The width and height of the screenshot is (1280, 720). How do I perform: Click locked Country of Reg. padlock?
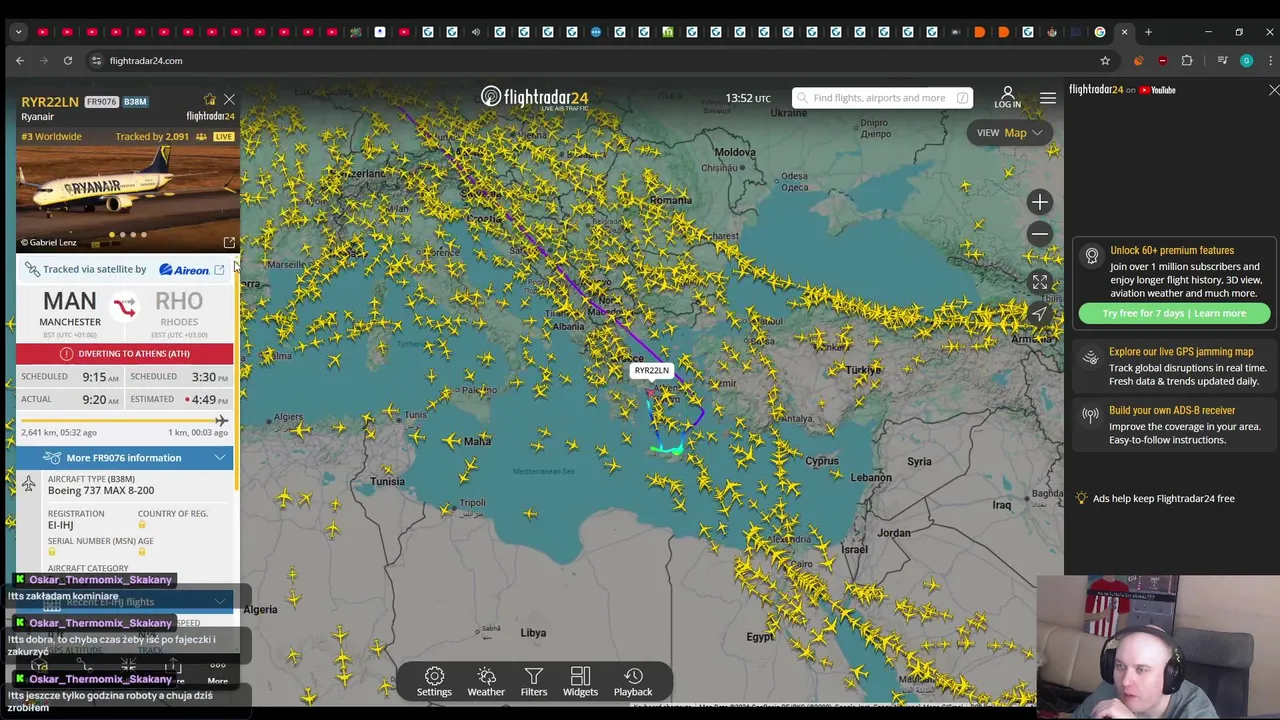pos(142,525)
